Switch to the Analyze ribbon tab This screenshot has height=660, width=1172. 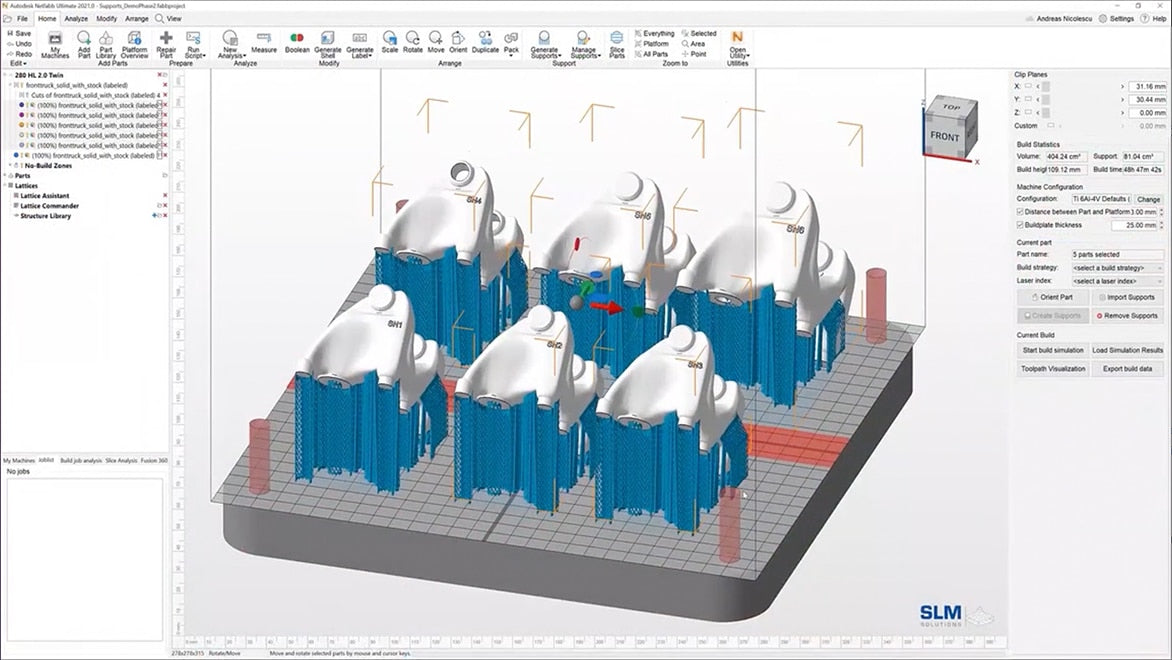point(76,18)
